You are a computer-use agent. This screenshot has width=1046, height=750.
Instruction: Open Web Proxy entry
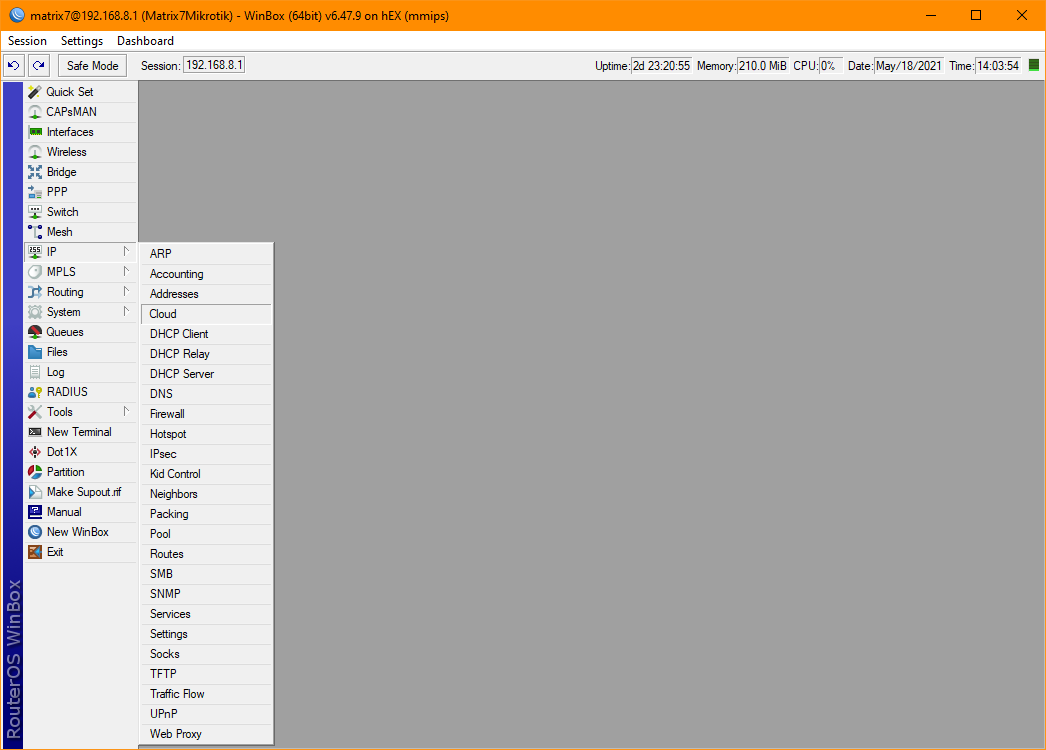point(206,735)
